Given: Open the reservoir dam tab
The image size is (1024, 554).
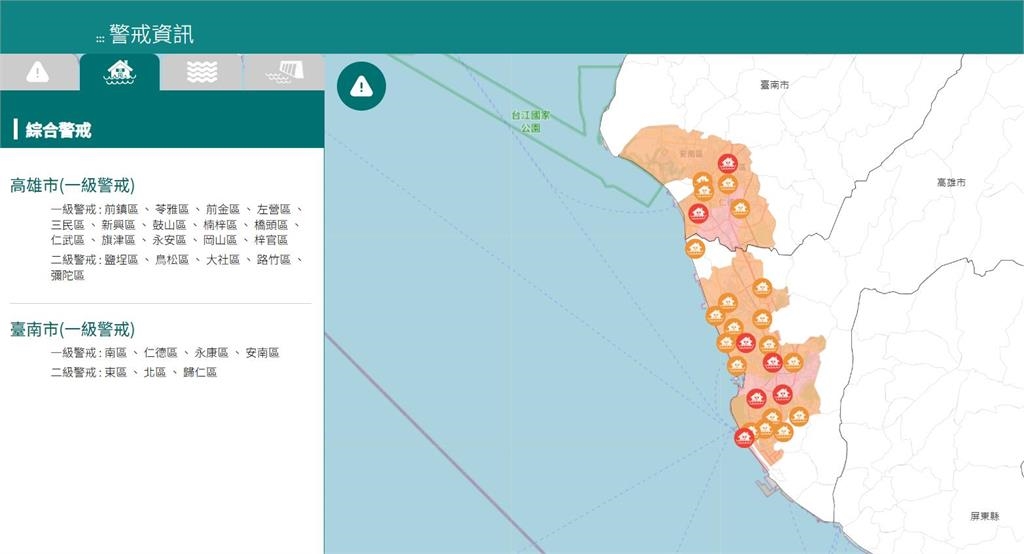Looking at the screenshot, I should click(x=284, y=73).
